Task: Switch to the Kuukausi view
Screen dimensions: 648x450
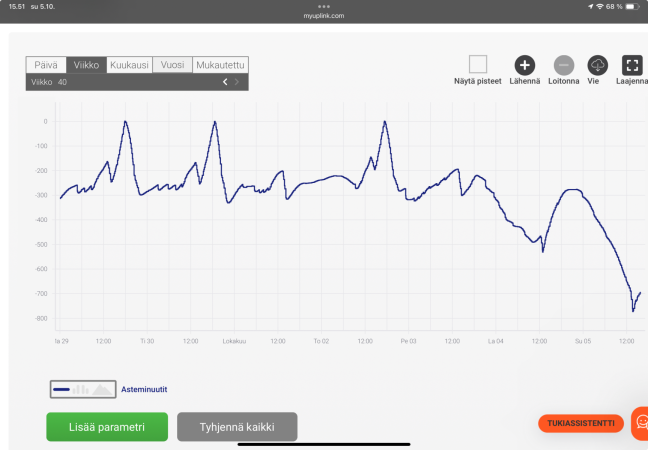Action: [x=129, y=65]
